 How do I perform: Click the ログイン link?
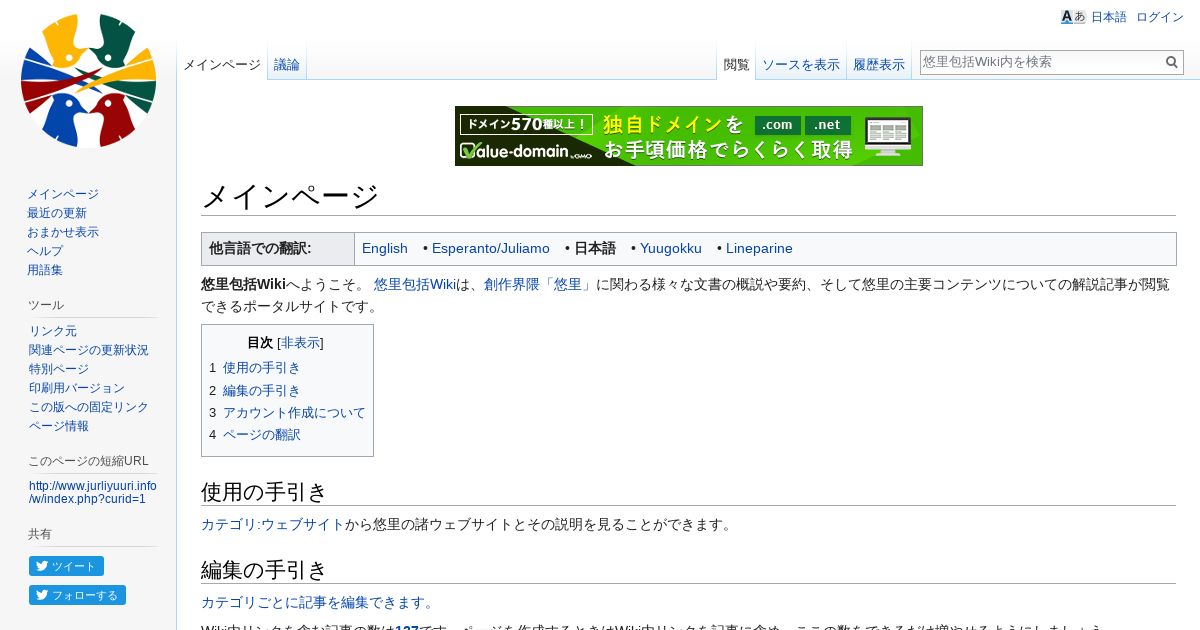pos(1160,17)
